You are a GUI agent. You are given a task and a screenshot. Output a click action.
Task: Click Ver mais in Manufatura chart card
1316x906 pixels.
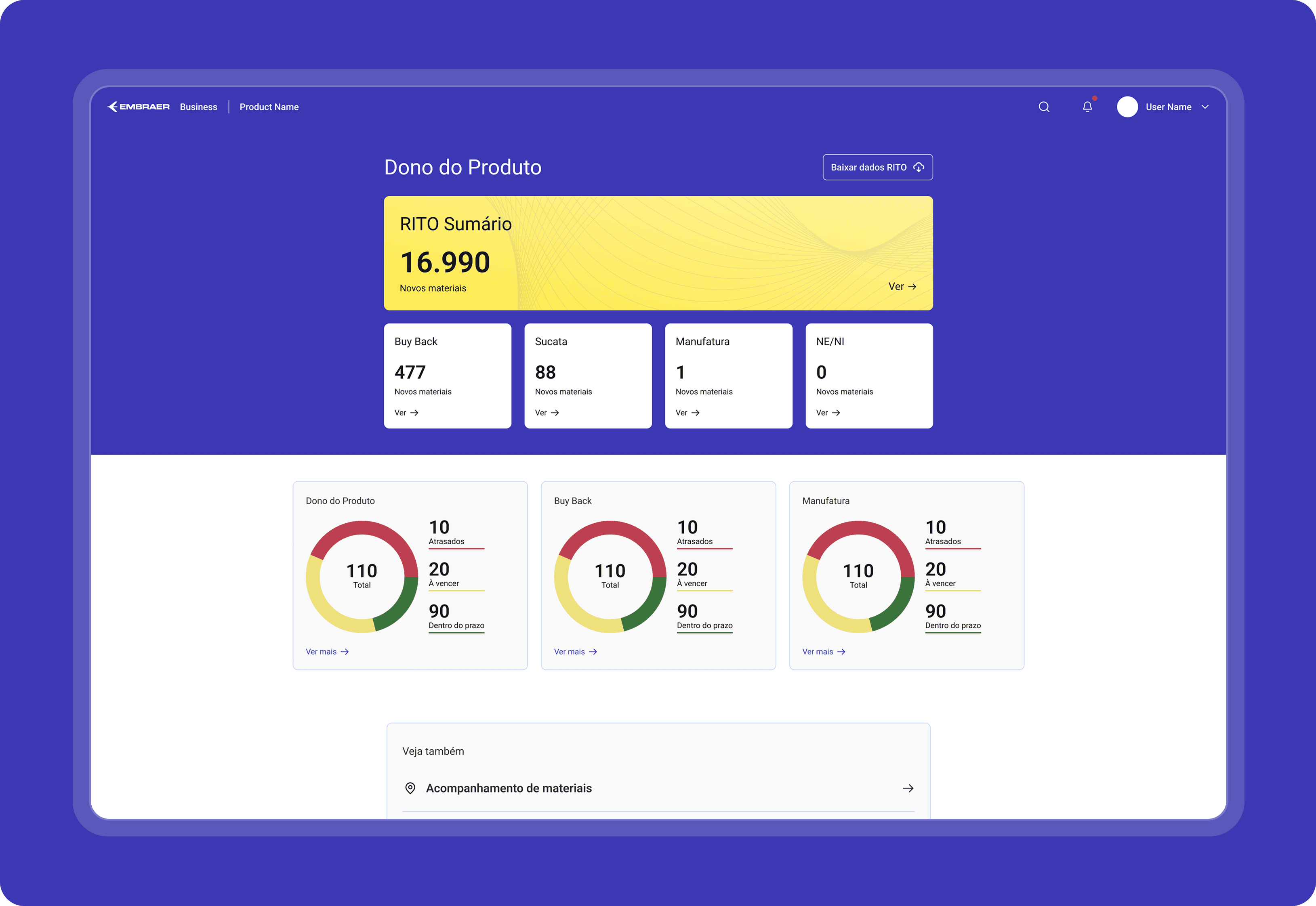[x=824, y=652]
